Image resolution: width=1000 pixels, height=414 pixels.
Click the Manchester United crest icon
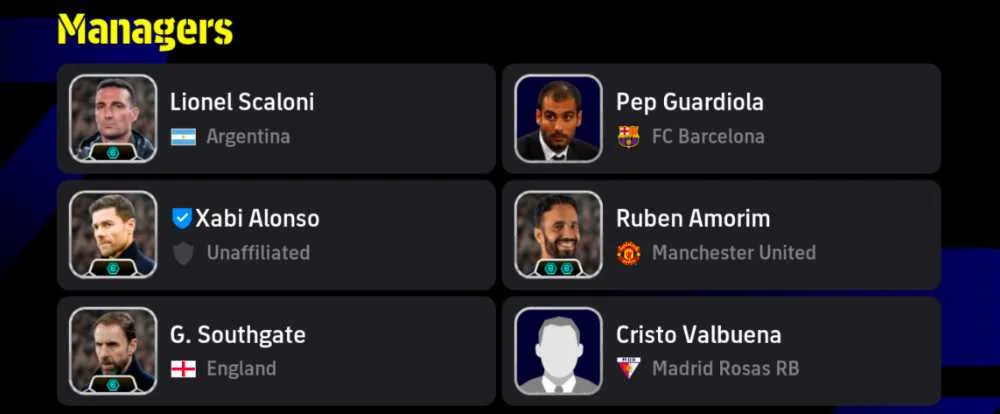[x=628, y=253]
